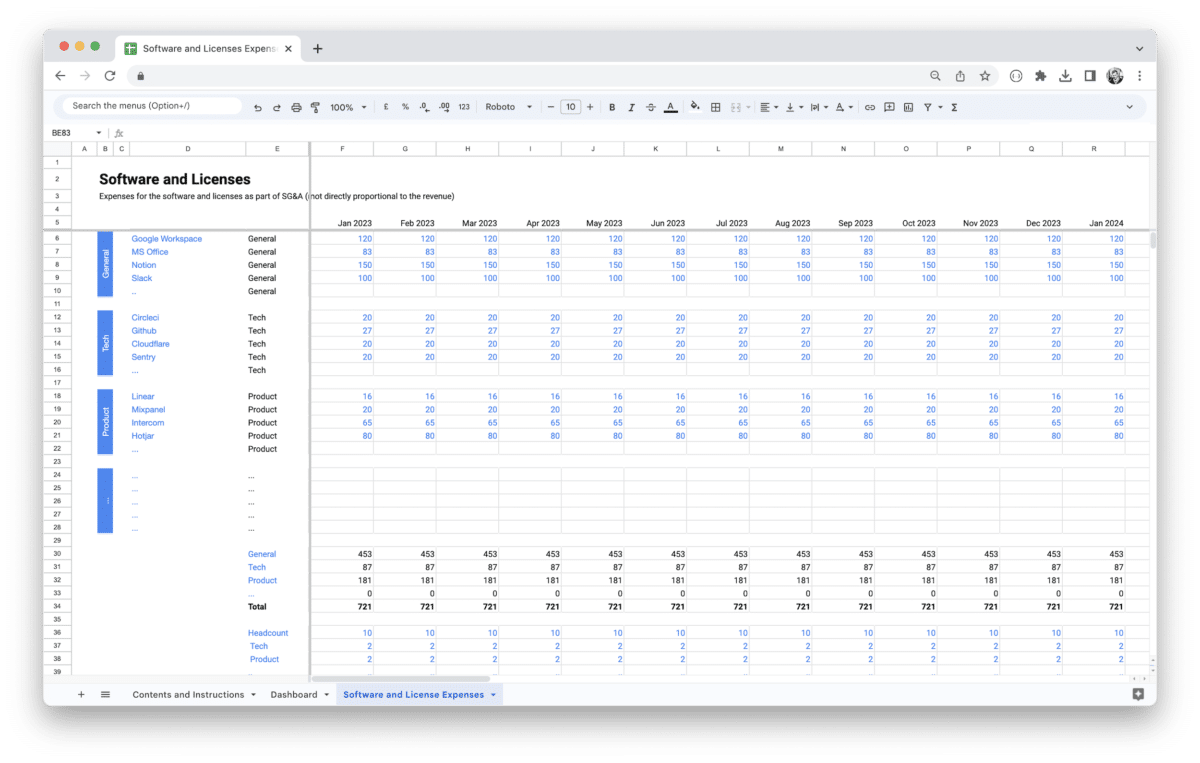This screenshot has width=1200, height=763.
Task: Open the Fill color tool
Action: 694,106
